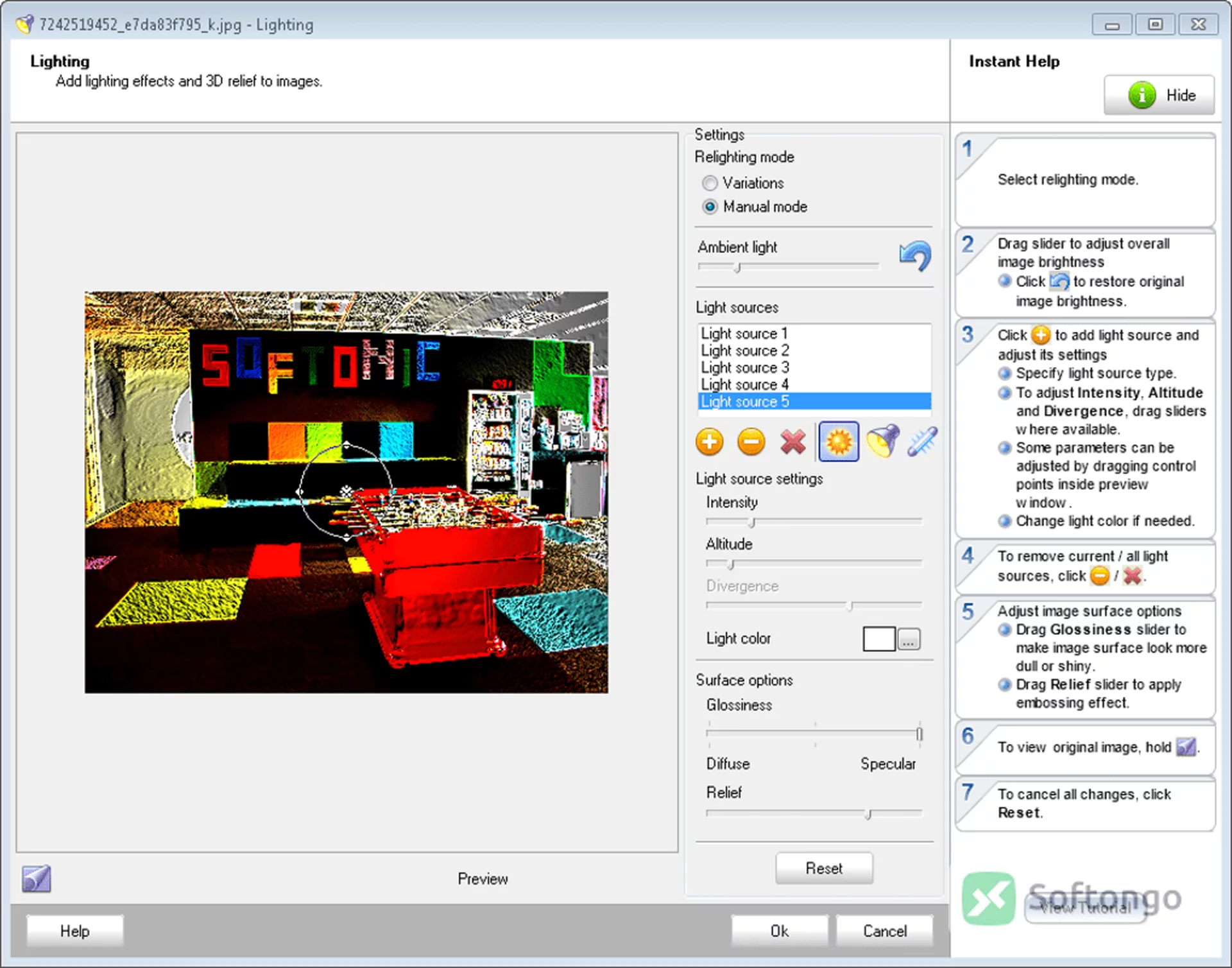
Task: Remove current light source with minus icon
Action: [x=751, y=442]
